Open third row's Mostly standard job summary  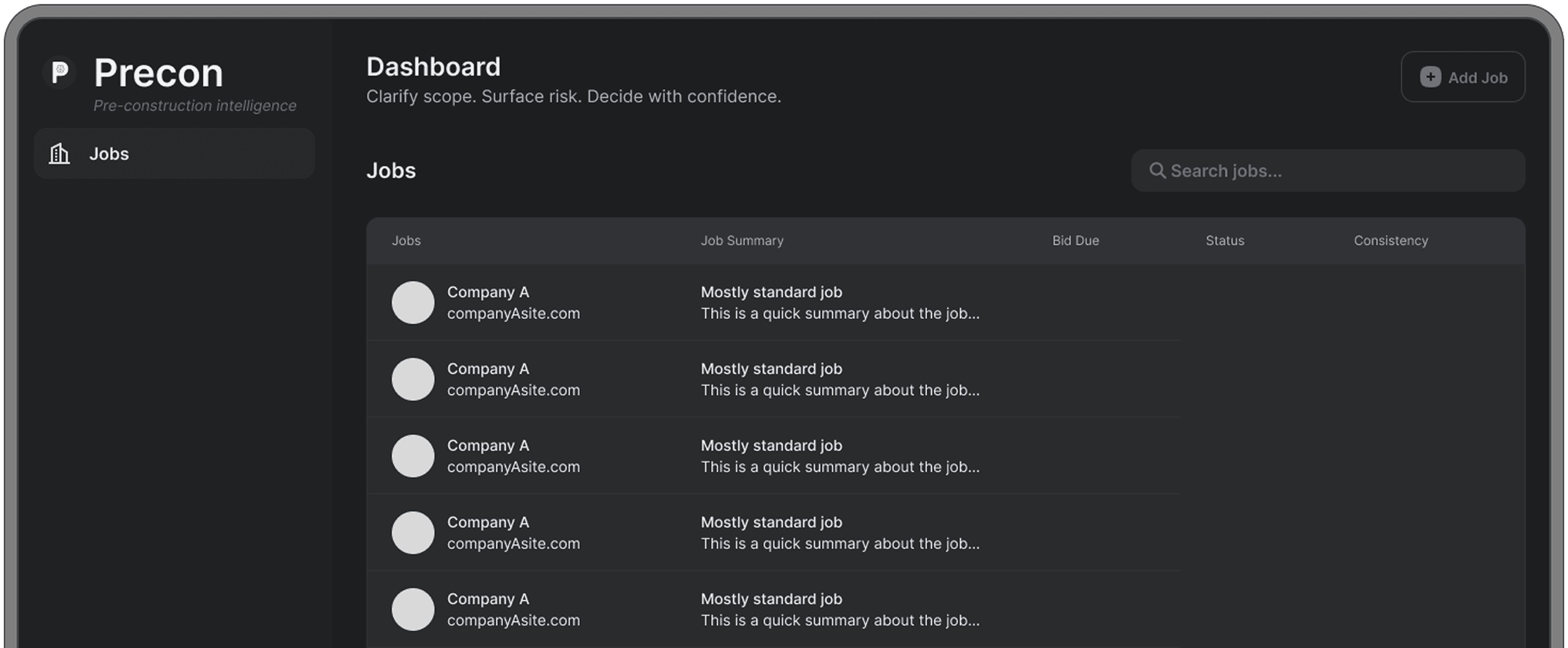tap(771, 445)
